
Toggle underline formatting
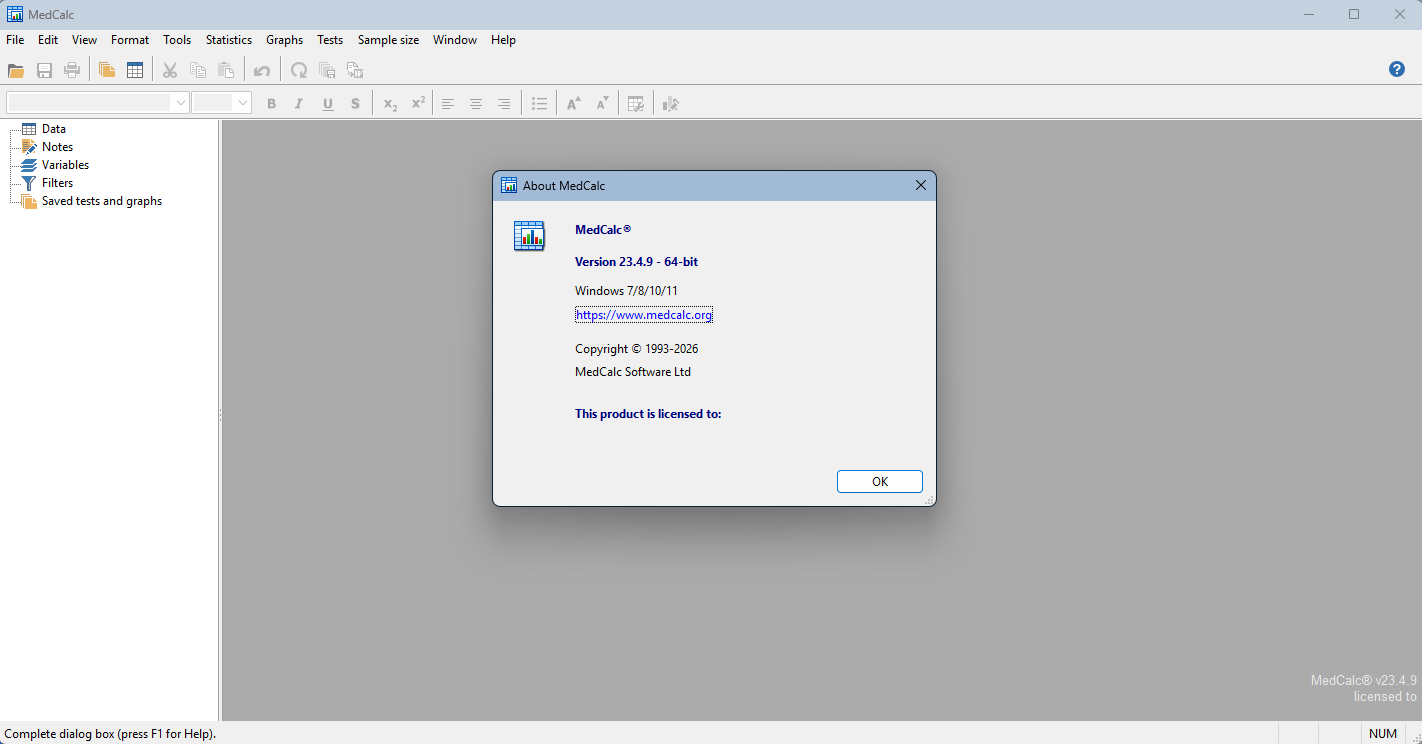point(327,103)
